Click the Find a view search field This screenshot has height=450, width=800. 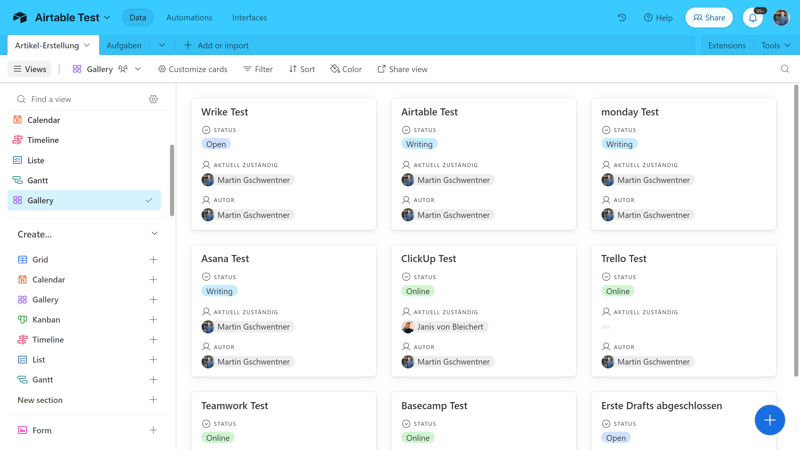82,99
